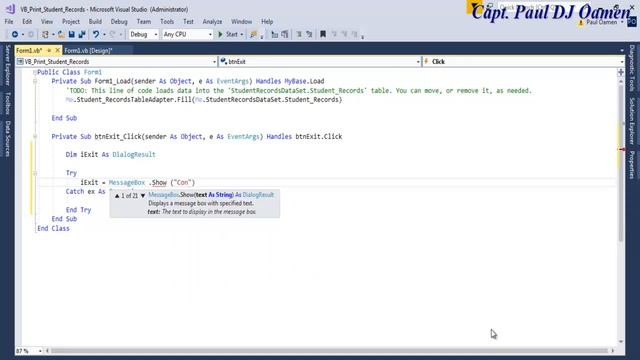Collapse the Try block outline
The height and width of the screenshot is (360, 640).
(x=35, y=173)
